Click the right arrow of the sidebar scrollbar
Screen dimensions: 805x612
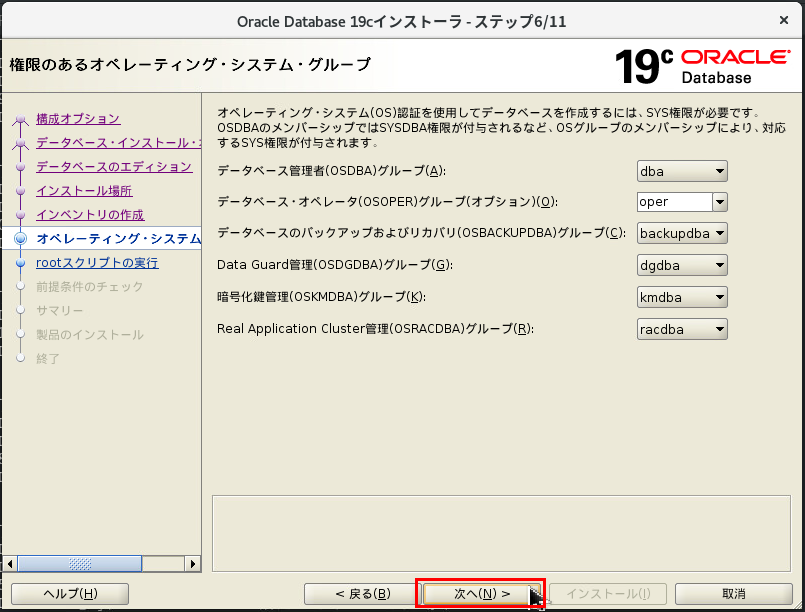[x=195, y=563]
